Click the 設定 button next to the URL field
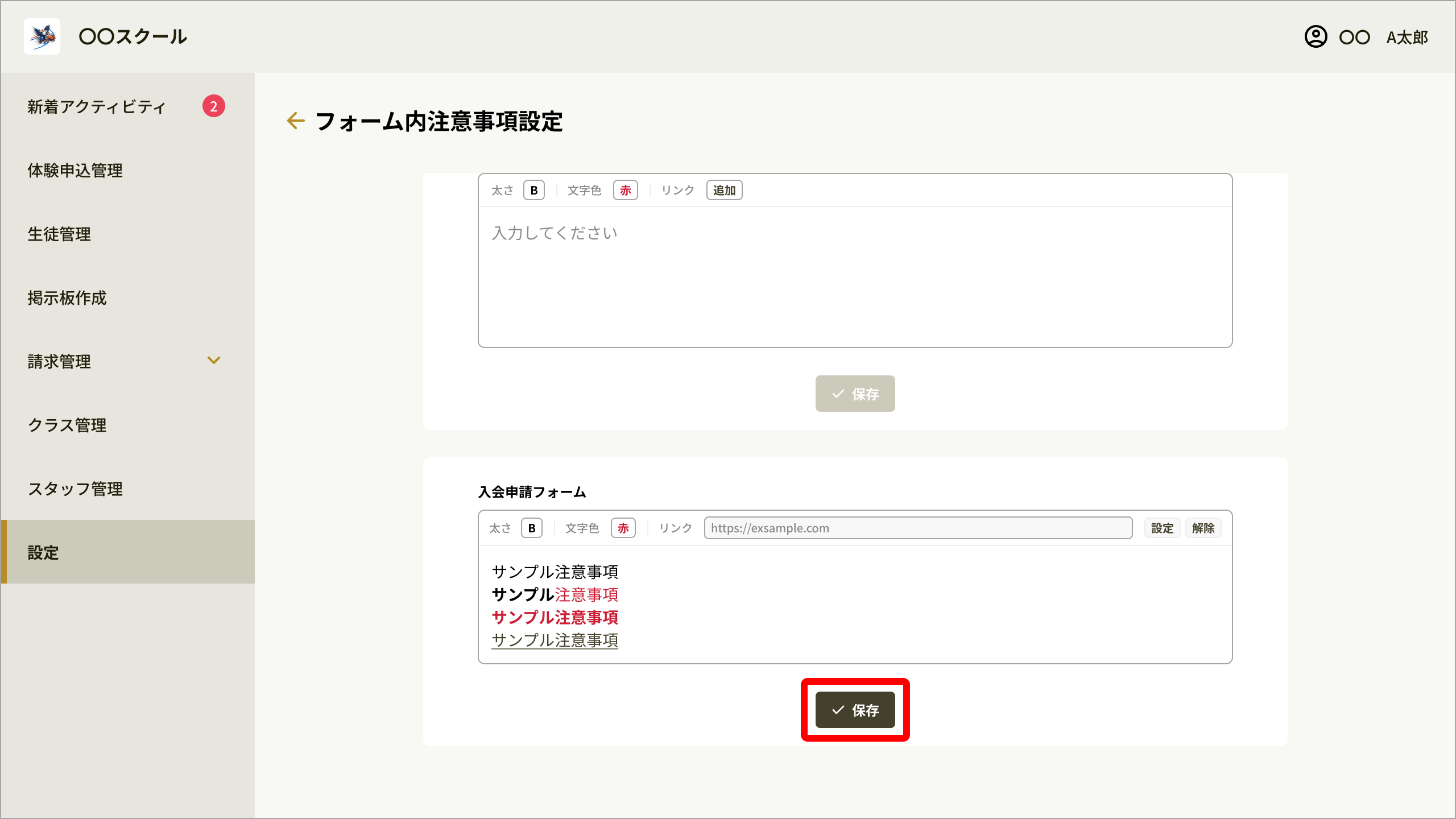Screen dimensions: 1456x819 pos(1162,528)
